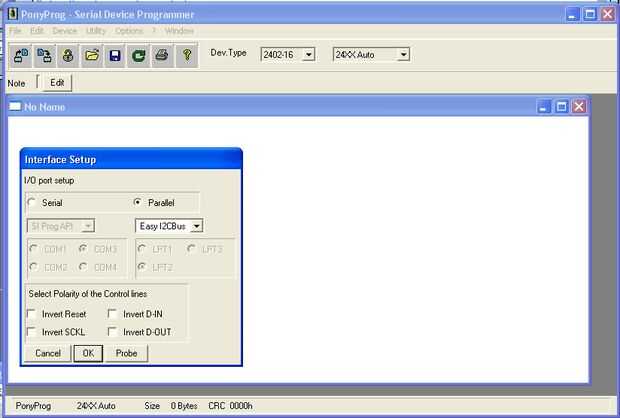
Task: Click the 24XX Auto status bar text
Action: click(96, 406)
